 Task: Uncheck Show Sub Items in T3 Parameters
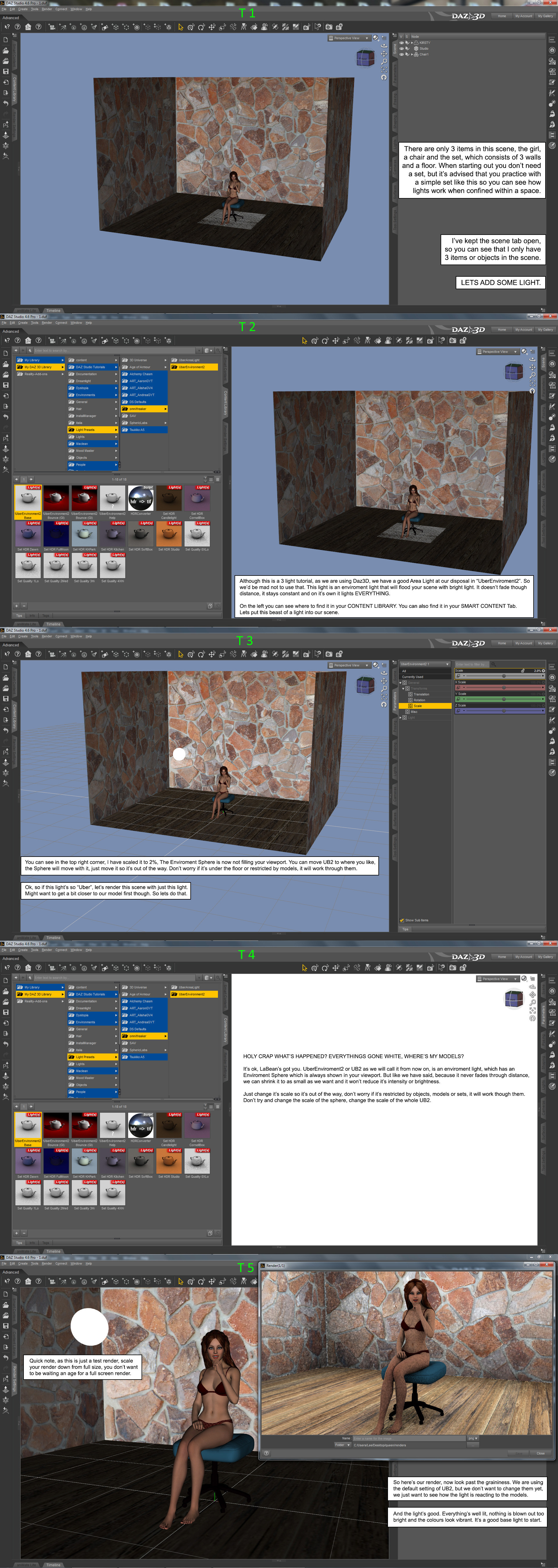(402, 920)
